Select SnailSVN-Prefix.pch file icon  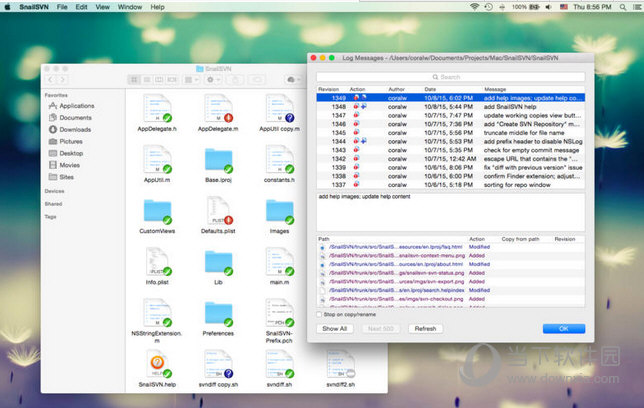(280, 313)
